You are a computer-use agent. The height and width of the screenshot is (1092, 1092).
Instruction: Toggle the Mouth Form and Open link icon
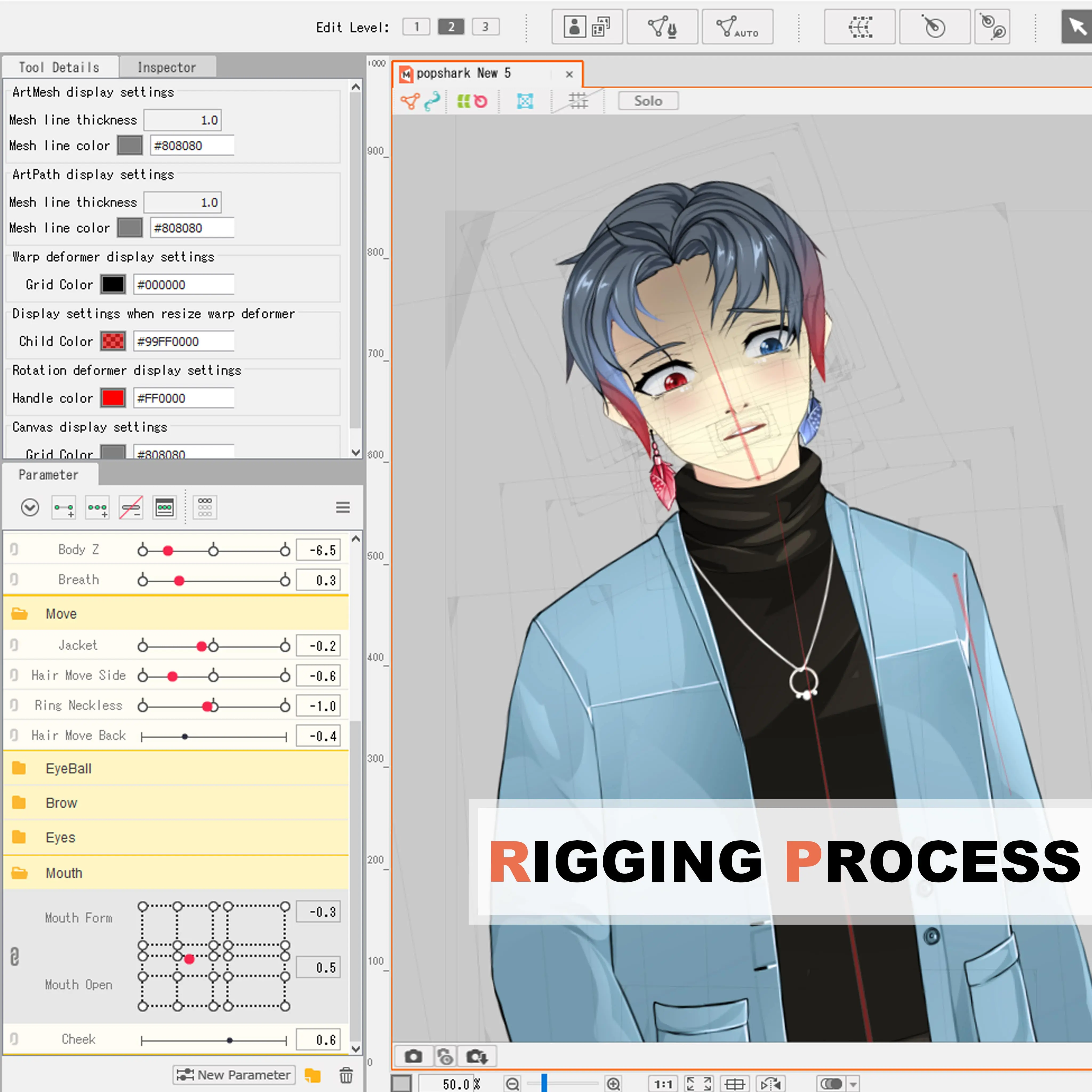[15, 956]
